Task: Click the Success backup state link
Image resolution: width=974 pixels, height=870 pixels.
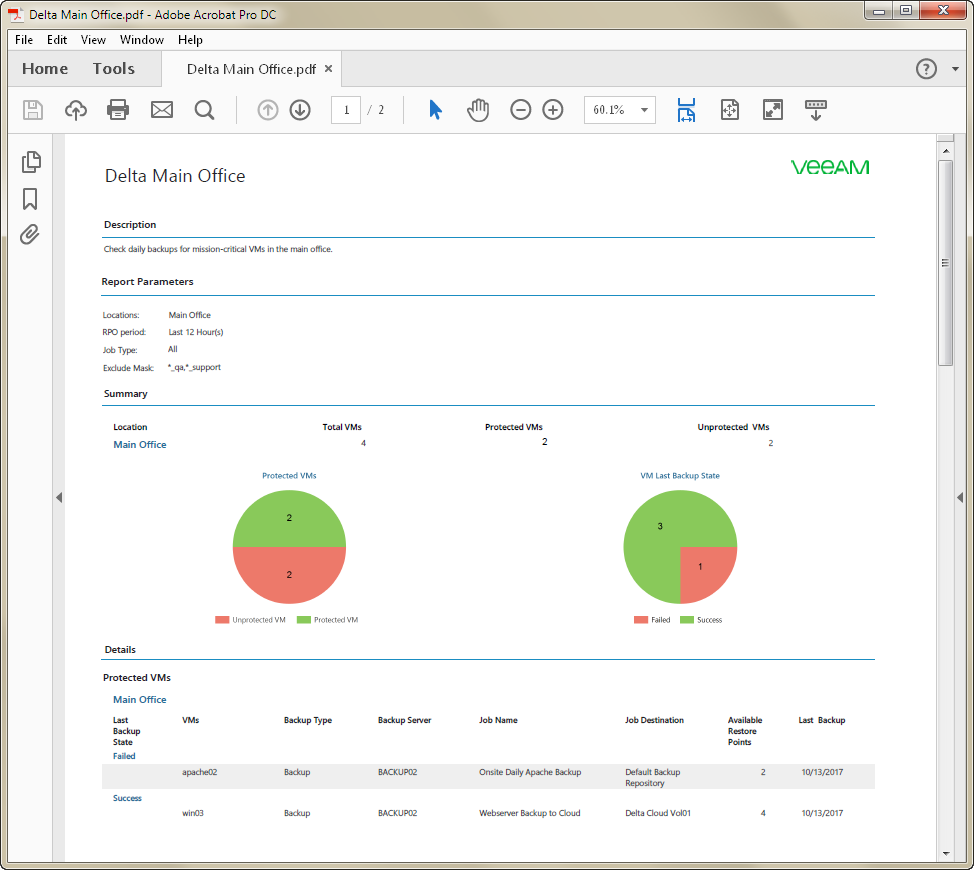Action: pos(127,798)
